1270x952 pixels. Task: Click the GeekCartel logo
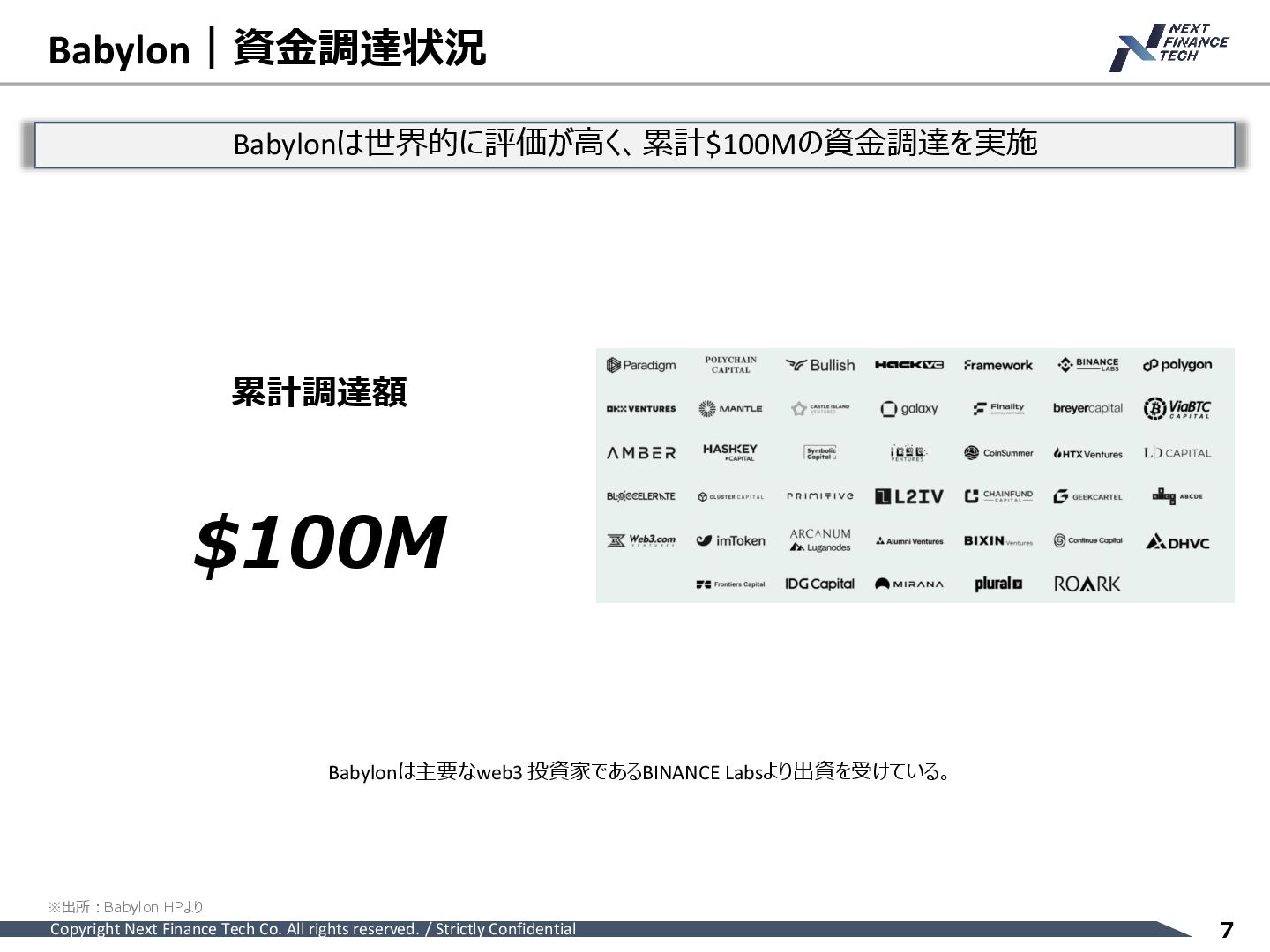(1088, 496)
